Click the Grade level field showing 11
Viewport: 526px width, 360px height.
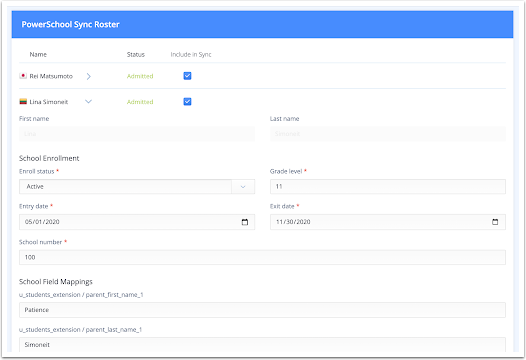pyautogui.click(x=388, y=187)
